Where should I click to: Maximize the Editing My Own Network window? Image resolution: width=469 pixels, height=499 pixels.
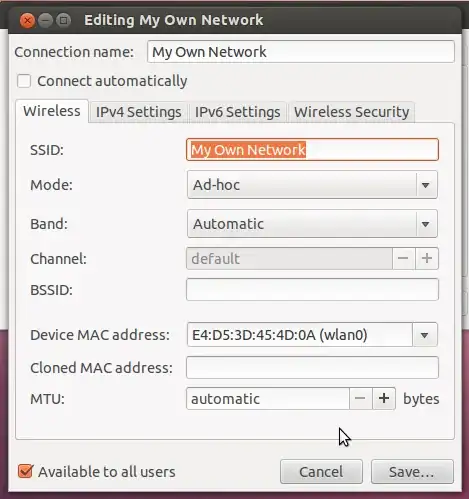[63, 21]
